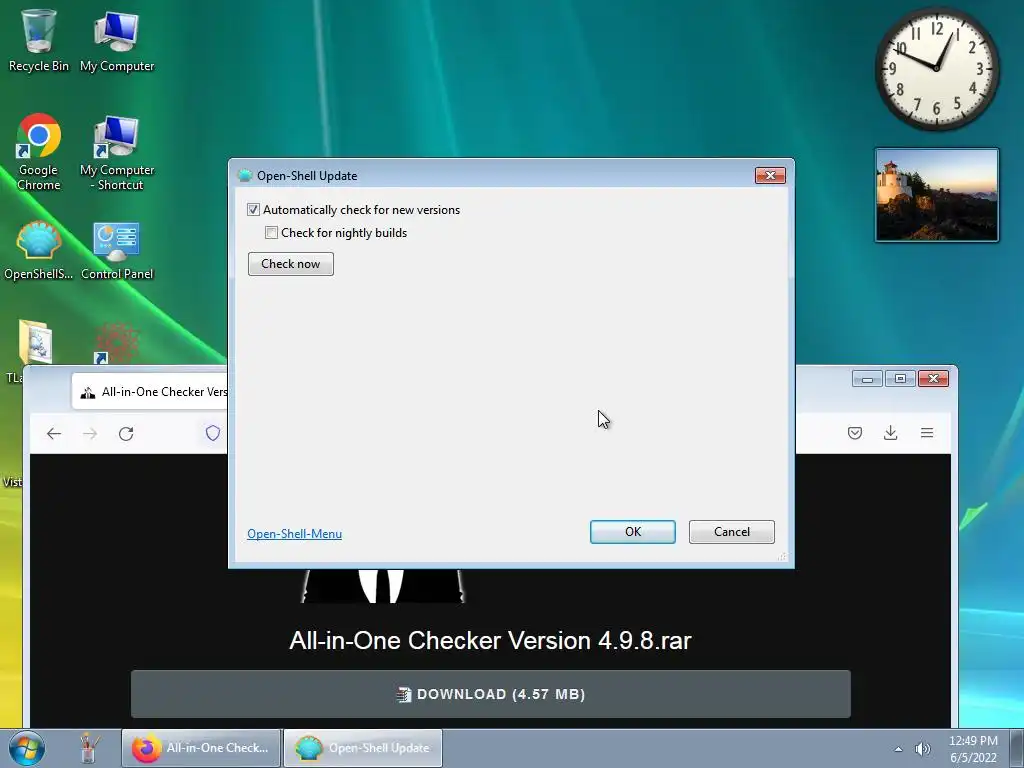Image resolution: width=1024 pixels, height=768 pixels.
Task: Close the Open-Shell Update dialog
Action: coord(770,175)
